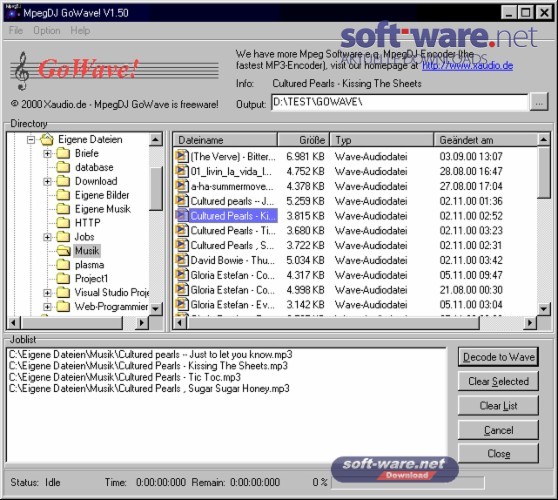This screenshot has height=500, width=558.
Task: Click the Download folder icon
Action: [x=63, y=181]
